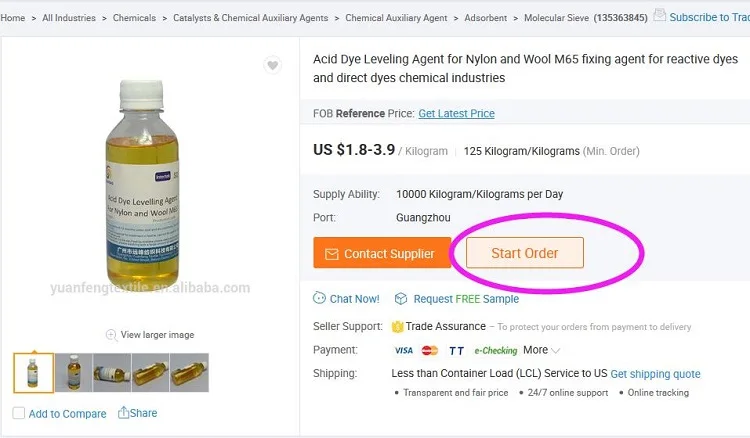This screenshot has height=438, width=750.
Task: Click the heart favorite icon
Action: click(x=272, y=66)
